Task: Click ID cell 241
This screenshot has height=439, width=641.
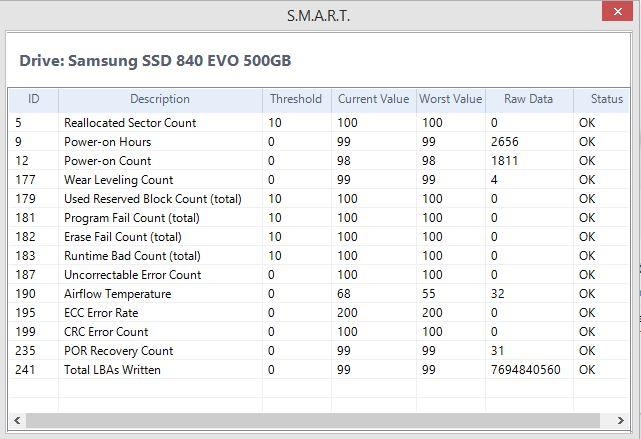Action: click(x=25, y=370)
